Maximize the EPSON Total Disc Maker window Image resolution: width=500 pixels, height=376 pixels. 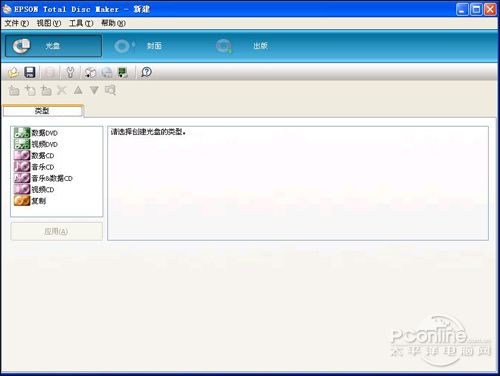coord(476,9)
